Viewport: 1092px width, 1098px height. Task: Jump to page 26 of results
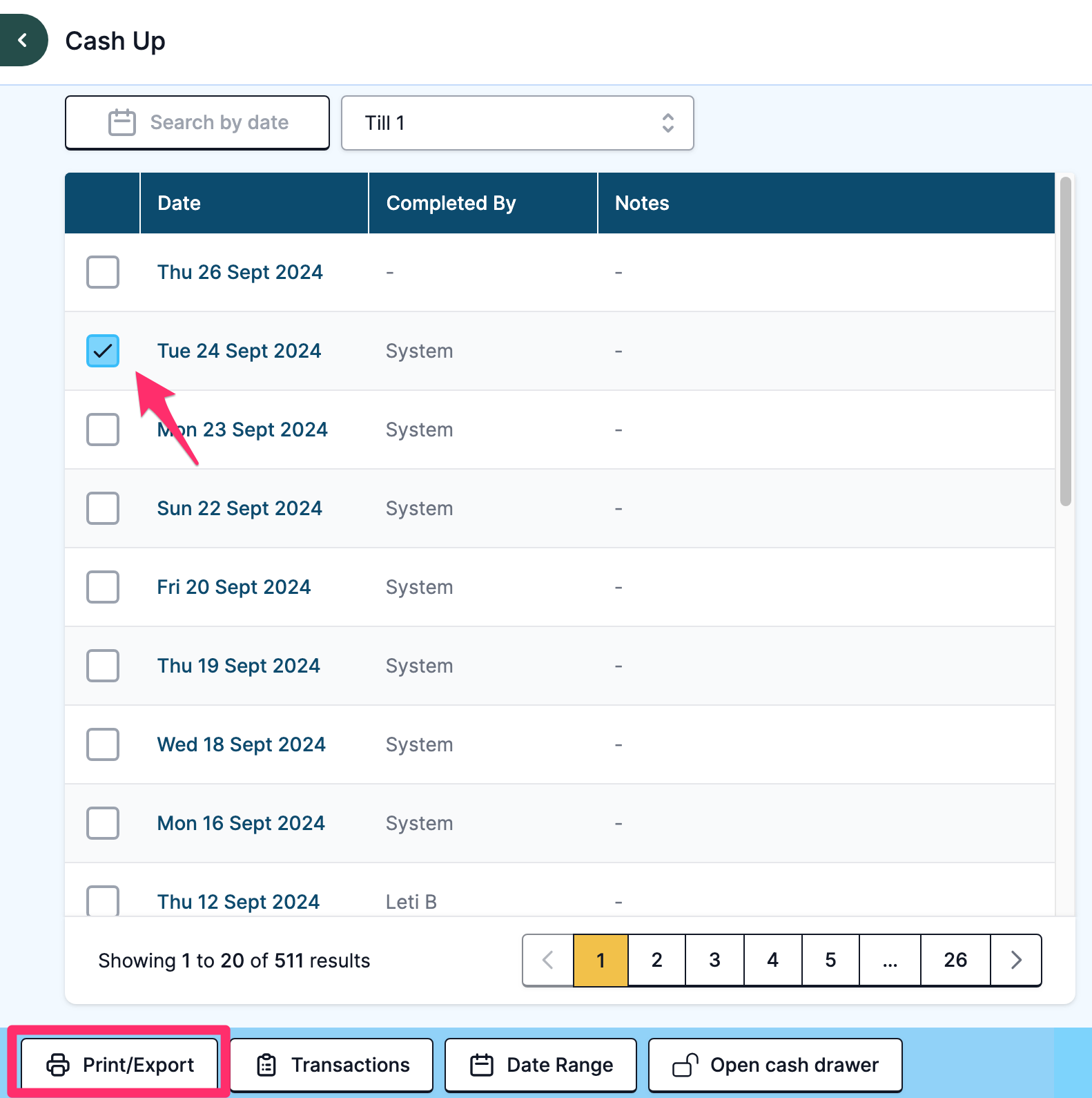(x=955, y=960)
